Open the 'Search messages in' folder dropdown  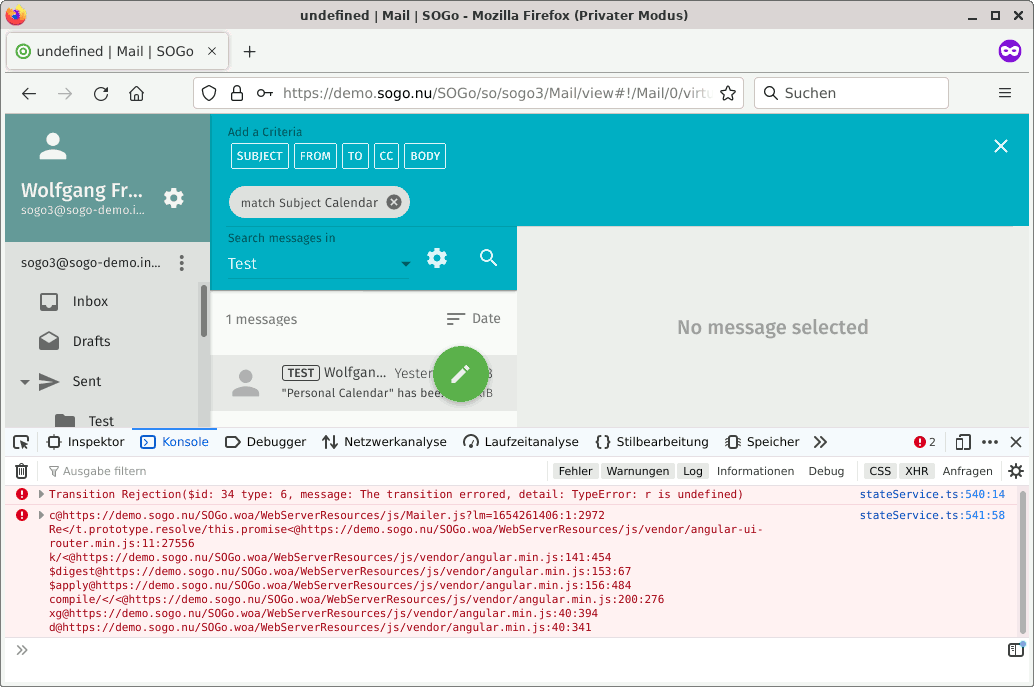pyautogui.click(x=320, y=264)
